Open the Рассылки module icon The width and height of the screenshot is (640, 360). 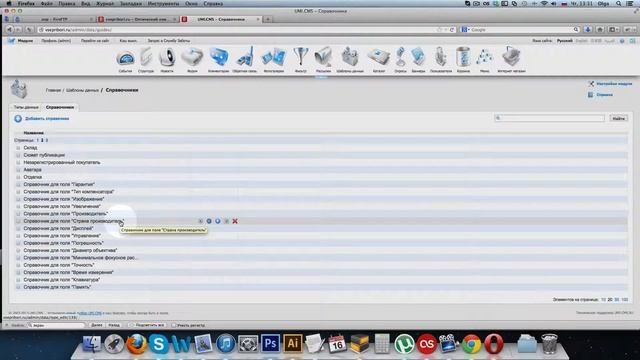pos(323,57)
